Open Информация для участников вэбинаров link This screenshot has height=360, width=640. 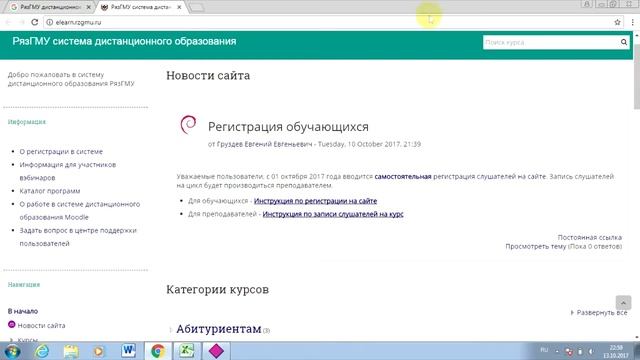(68, 171)
